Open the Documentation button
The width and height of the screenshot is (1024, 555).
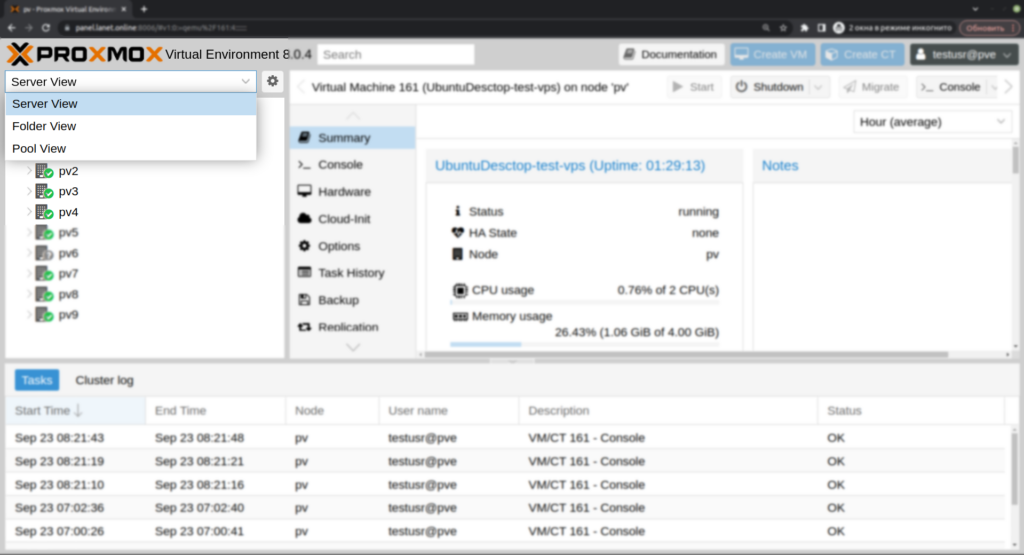point(670,55)
